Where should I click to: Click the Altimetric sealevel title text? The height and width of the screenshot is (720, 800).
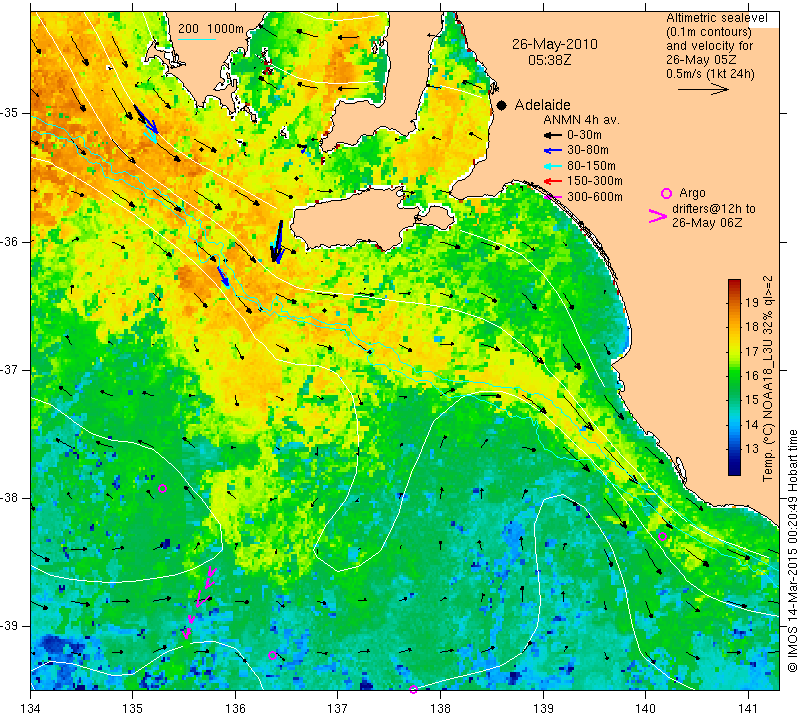[717, 18]
